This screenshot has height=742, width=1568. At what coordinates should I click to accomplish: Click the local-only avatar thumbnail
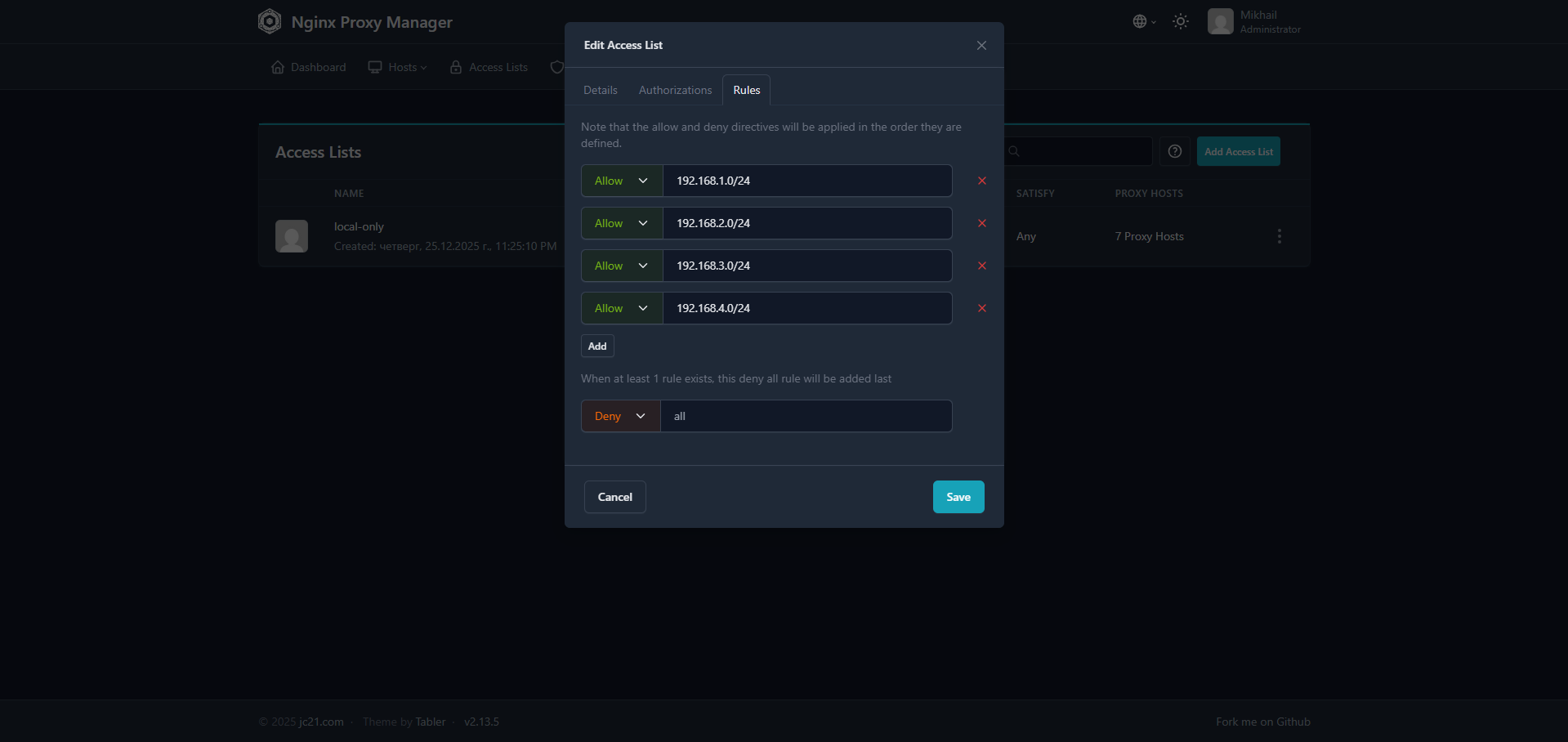(x=292, y=236)
